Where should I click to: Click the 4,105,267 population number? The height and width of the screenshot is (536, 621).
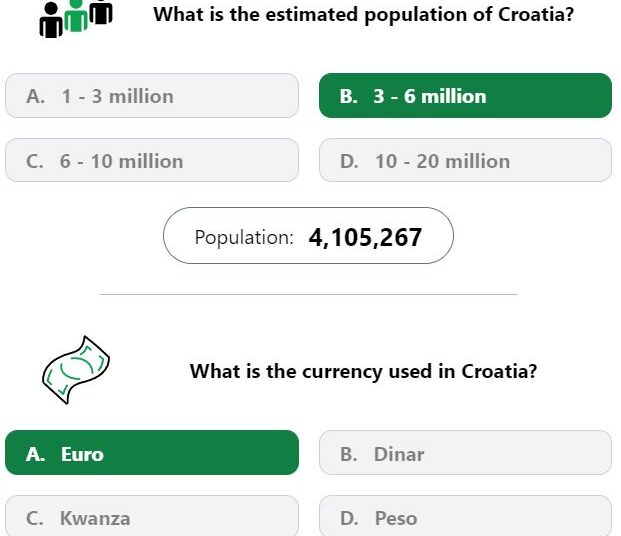pos(365,237)
